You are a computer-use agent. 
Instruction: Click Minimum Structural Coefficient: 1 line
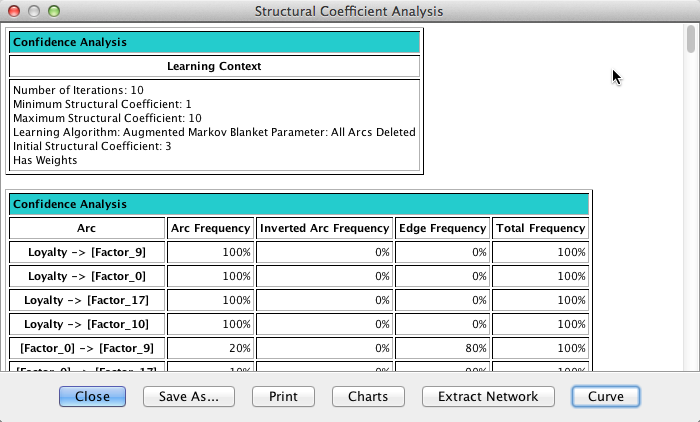[102, 104]
